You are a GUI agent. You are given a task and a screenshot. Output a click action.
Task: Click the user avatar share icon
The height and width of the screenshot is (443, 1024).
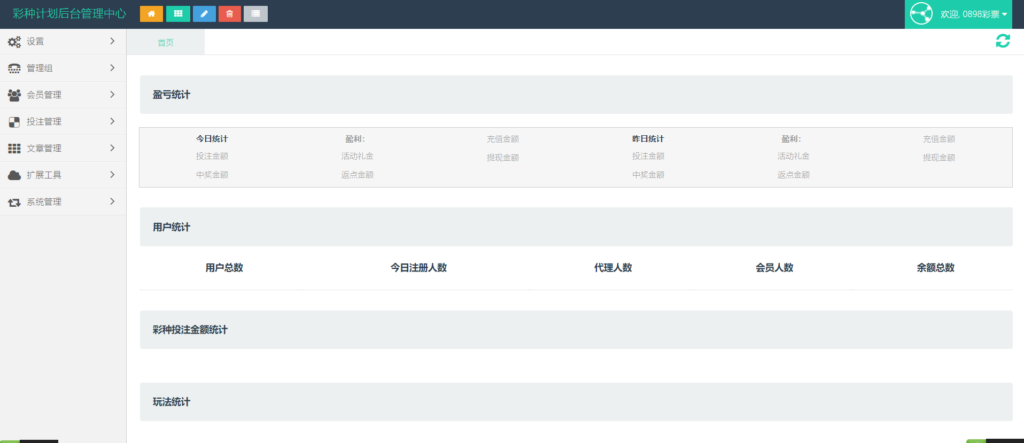coord(921,14)
